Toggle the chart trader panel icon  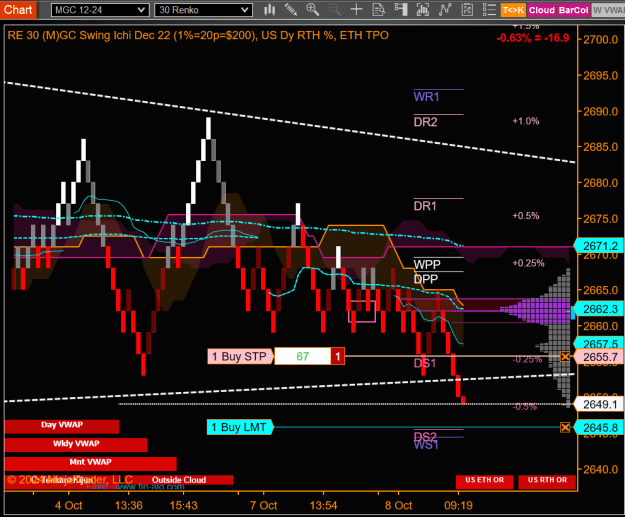(401, 10)
